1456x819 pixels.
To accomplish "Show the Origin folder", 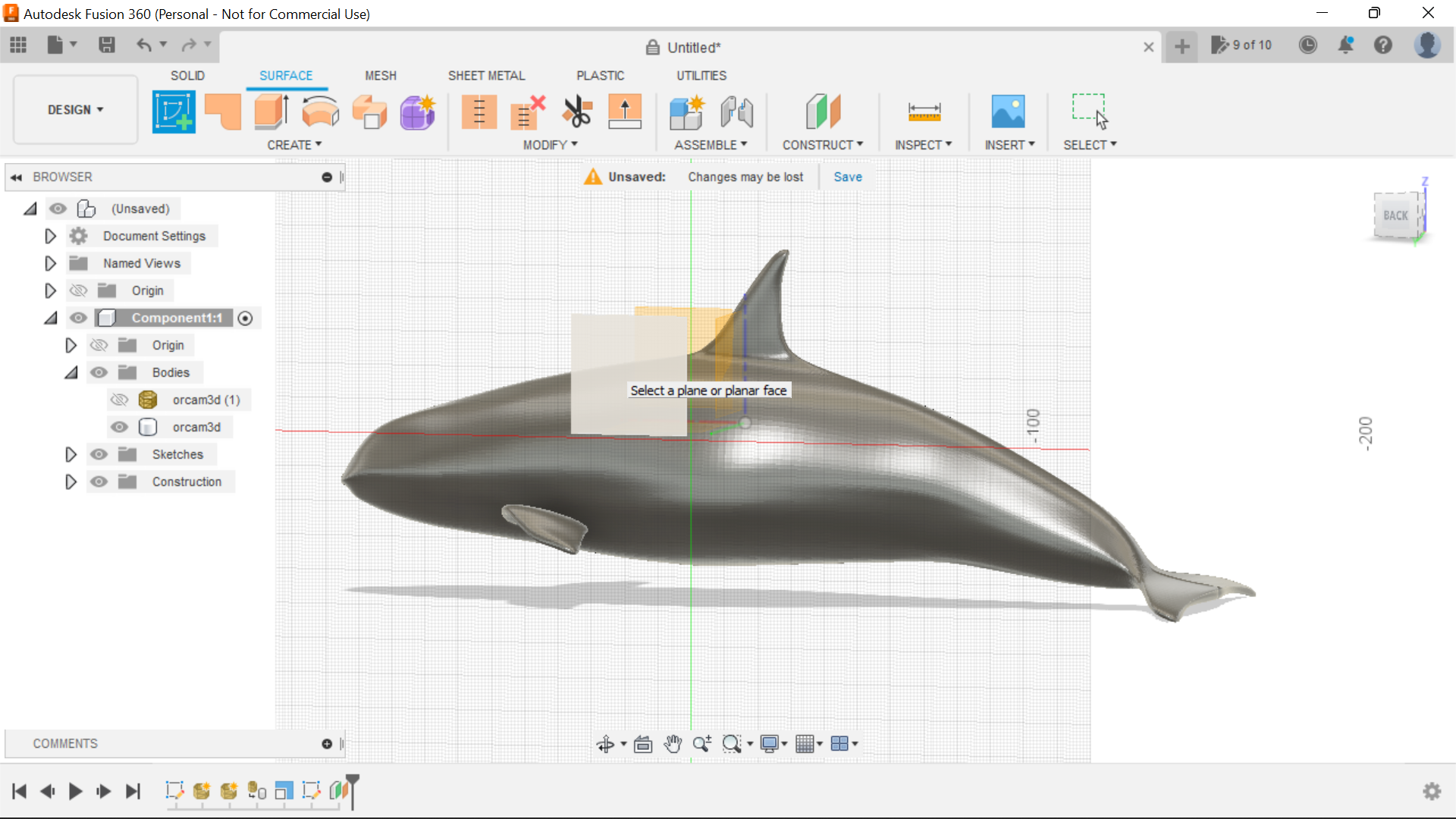I will [78, 290].
